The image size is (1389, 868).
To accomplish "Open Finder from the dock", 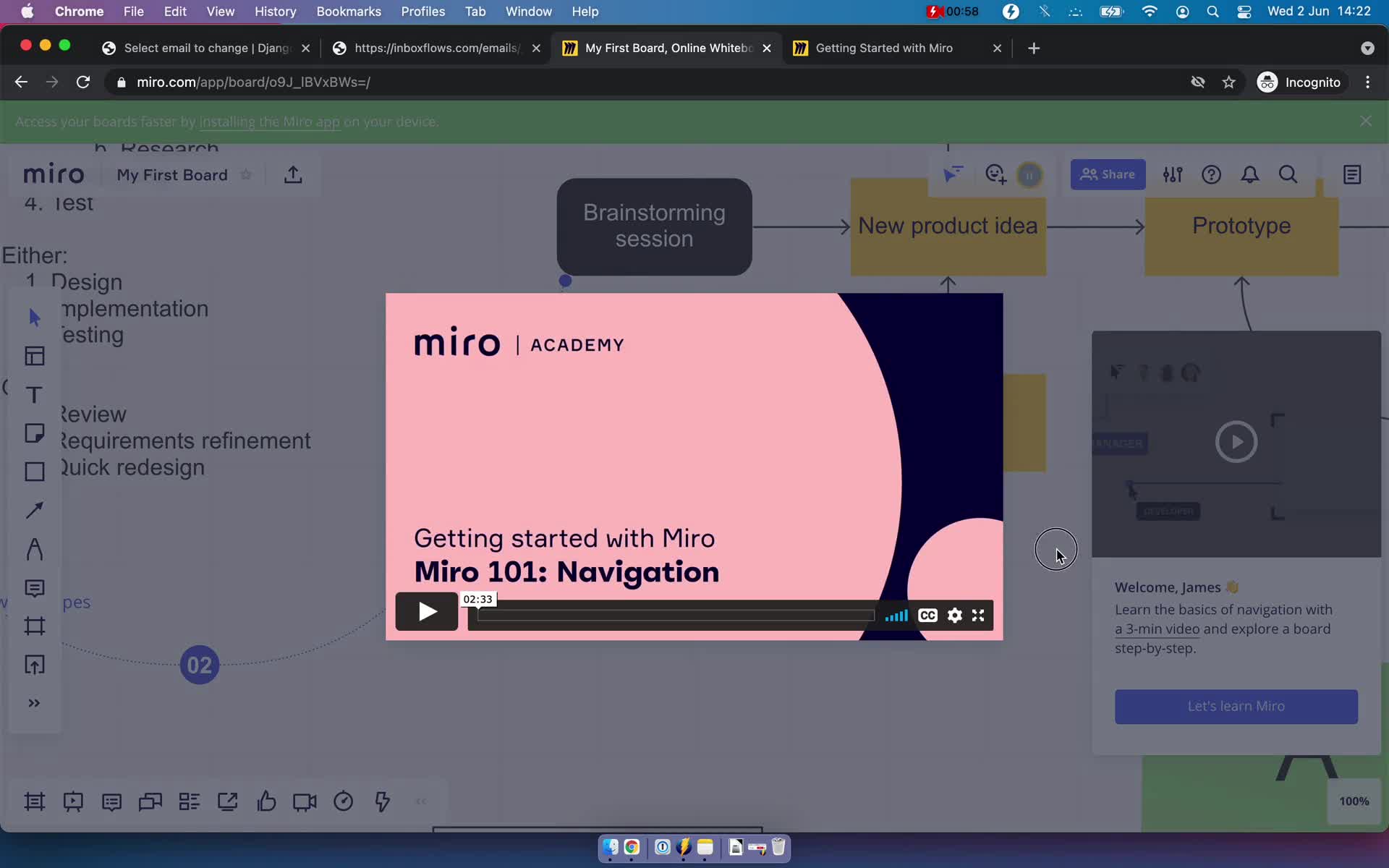I will click(x=611, y=847).
